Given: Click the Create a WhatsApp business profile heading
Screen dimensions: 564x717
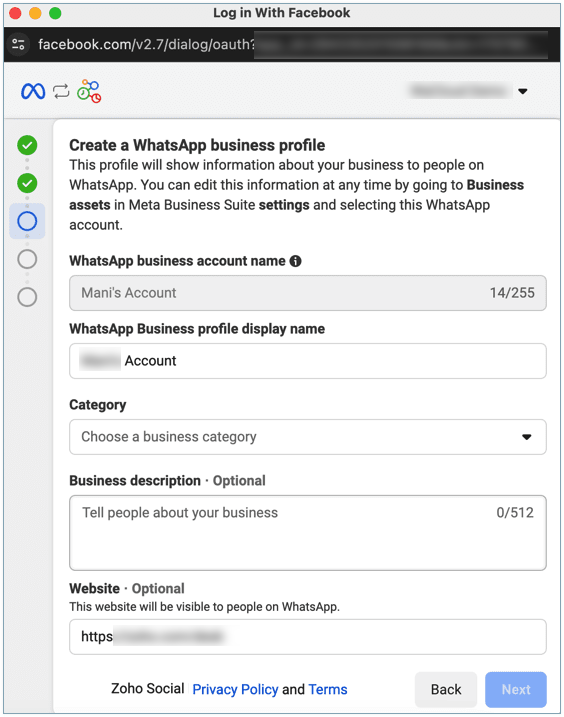Looking at the screenshot, I should point(197,145).
